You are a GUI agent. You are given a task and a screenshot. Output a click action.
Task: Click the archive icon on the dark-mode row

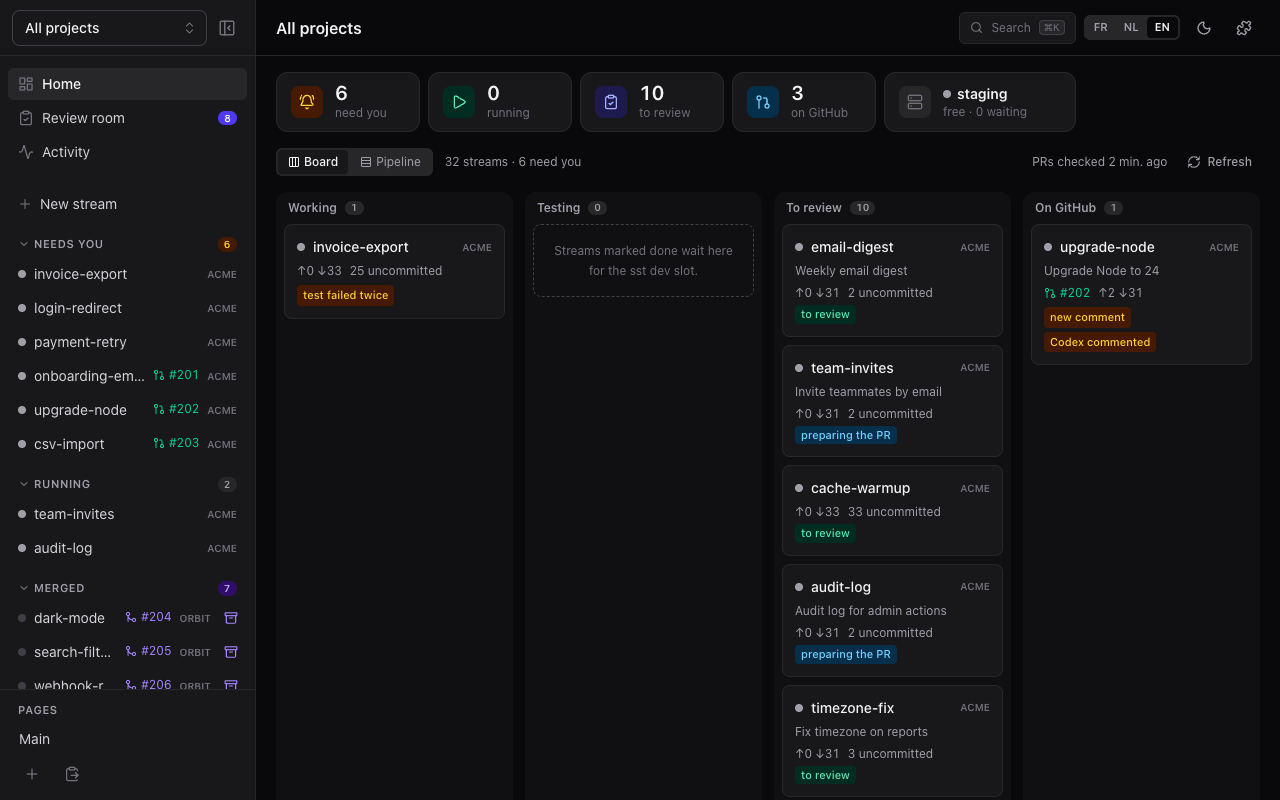[230, 618]
